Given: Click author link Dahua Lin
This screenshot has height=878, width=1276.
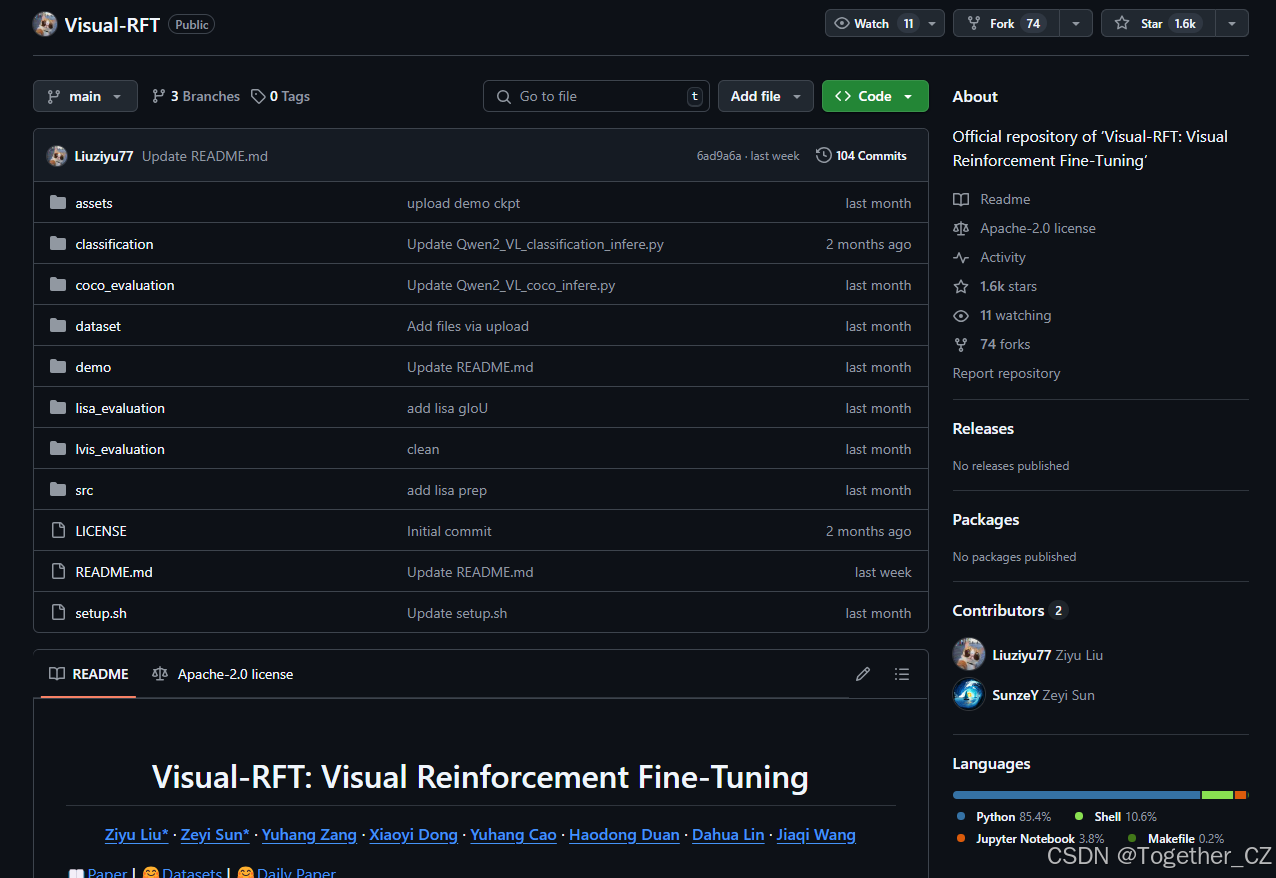Looking at the screenshot, I should pyautogui.click(x=728, y=834).
